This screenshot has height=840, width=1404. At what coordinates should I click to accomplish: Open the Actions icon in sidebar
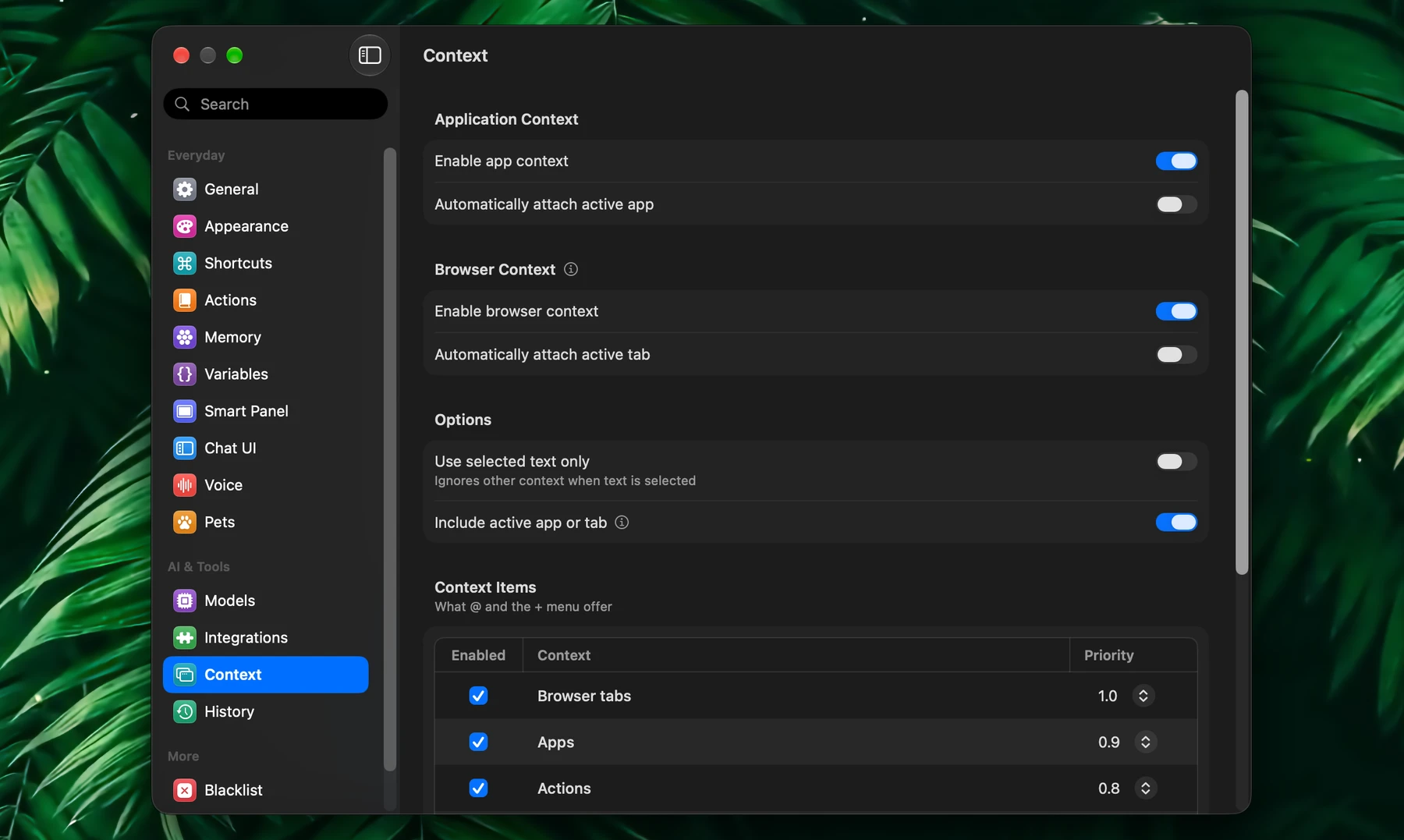pyautogui.click(x=185, y=300)
